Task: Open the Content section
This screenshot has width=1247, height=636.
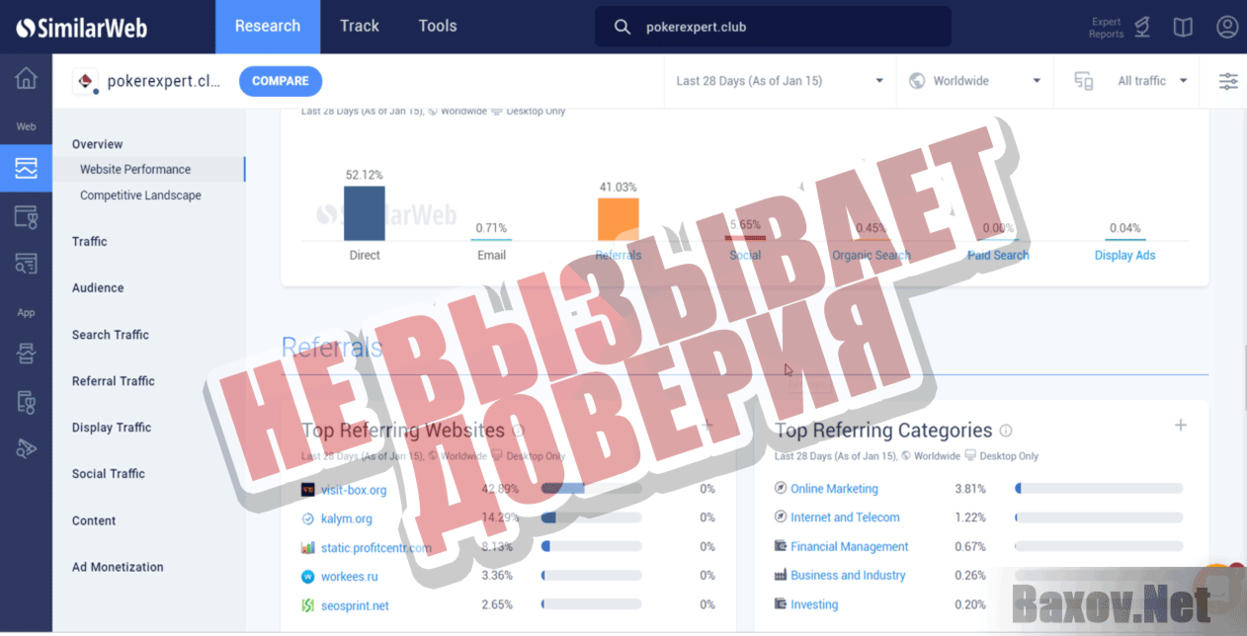Action: click(x=94, y=520)
